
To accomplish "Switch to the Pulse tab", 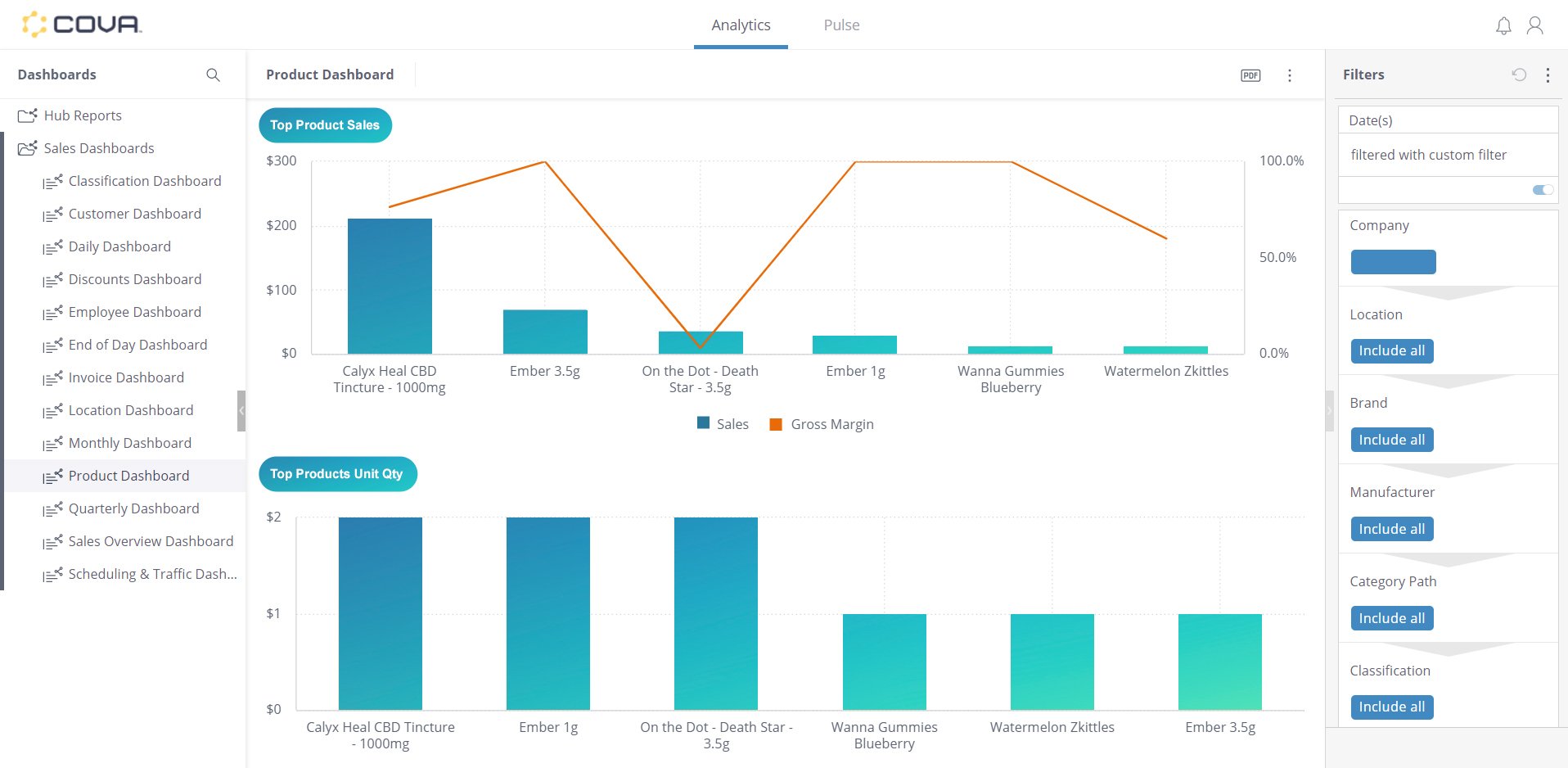I will tap(840, 25).
